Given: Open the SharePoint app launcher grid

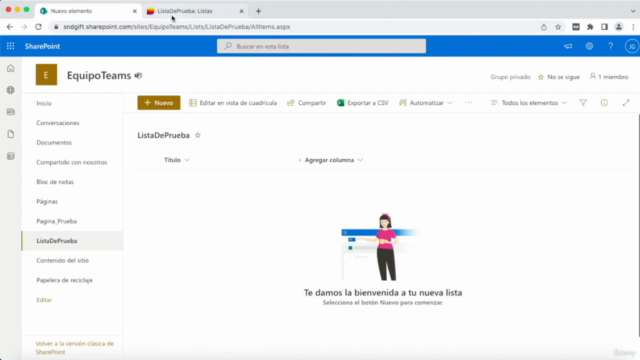Looking at the screenshot, I should pos(10,46).
